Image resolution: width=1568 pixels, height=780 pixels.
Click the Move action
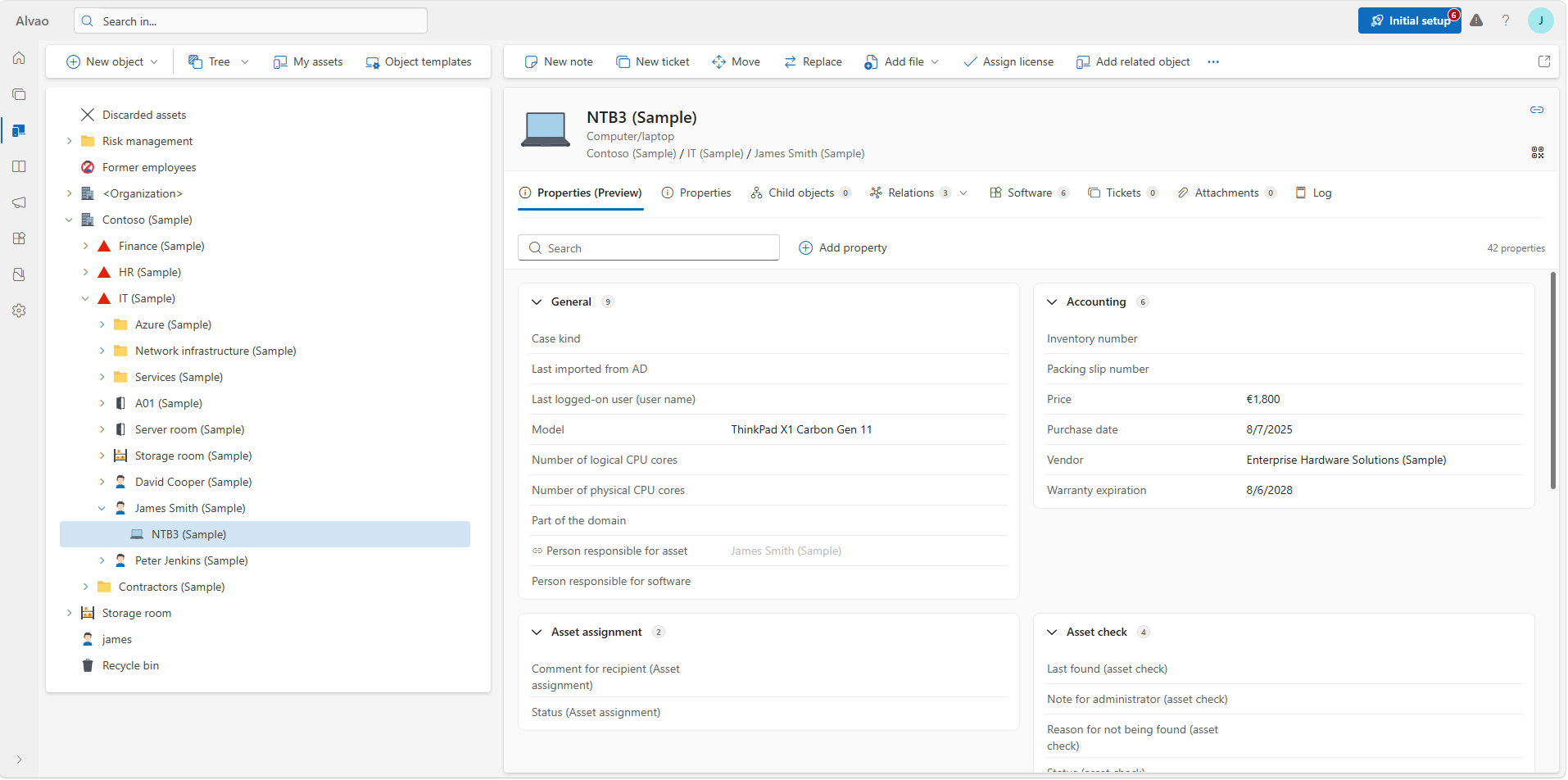[x=736, y=61]
